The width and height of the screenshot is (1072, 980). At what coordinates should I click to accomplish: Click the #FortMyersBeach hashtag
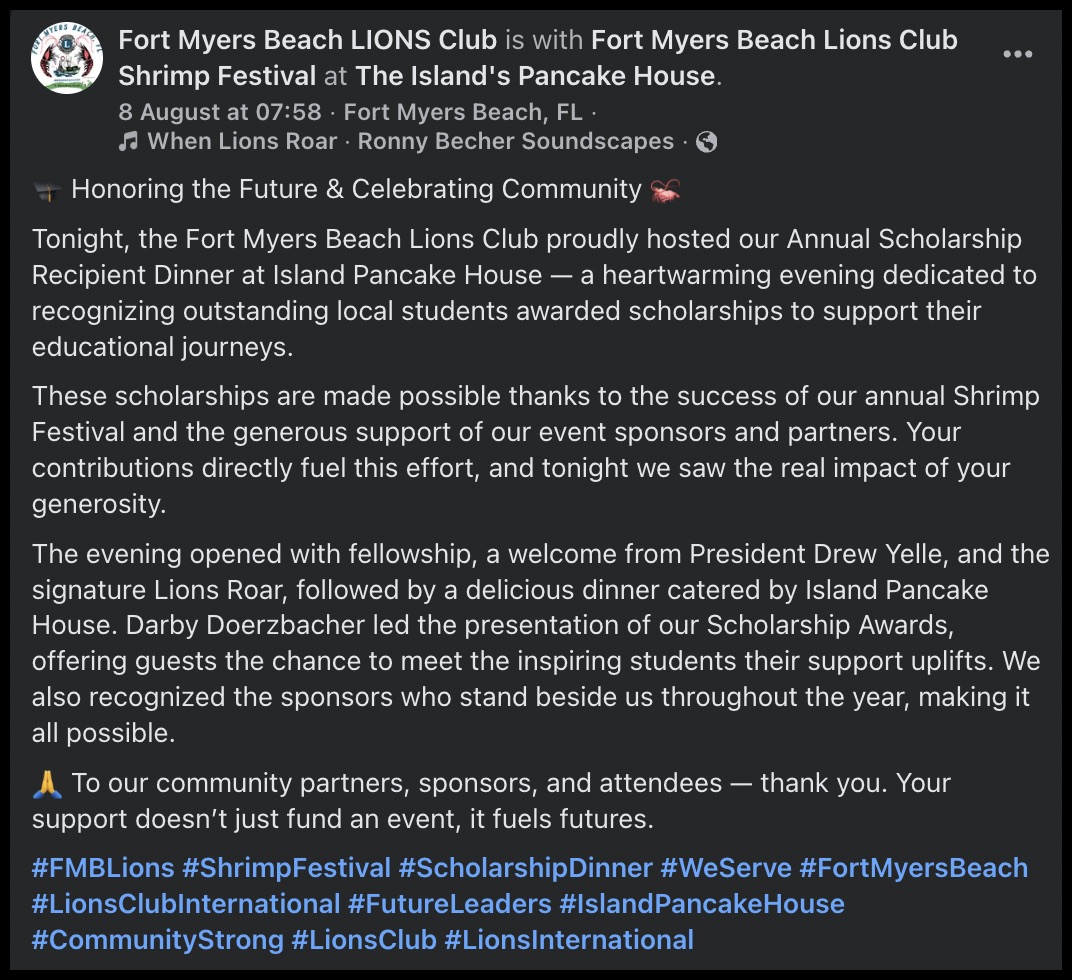coord(914,867)
